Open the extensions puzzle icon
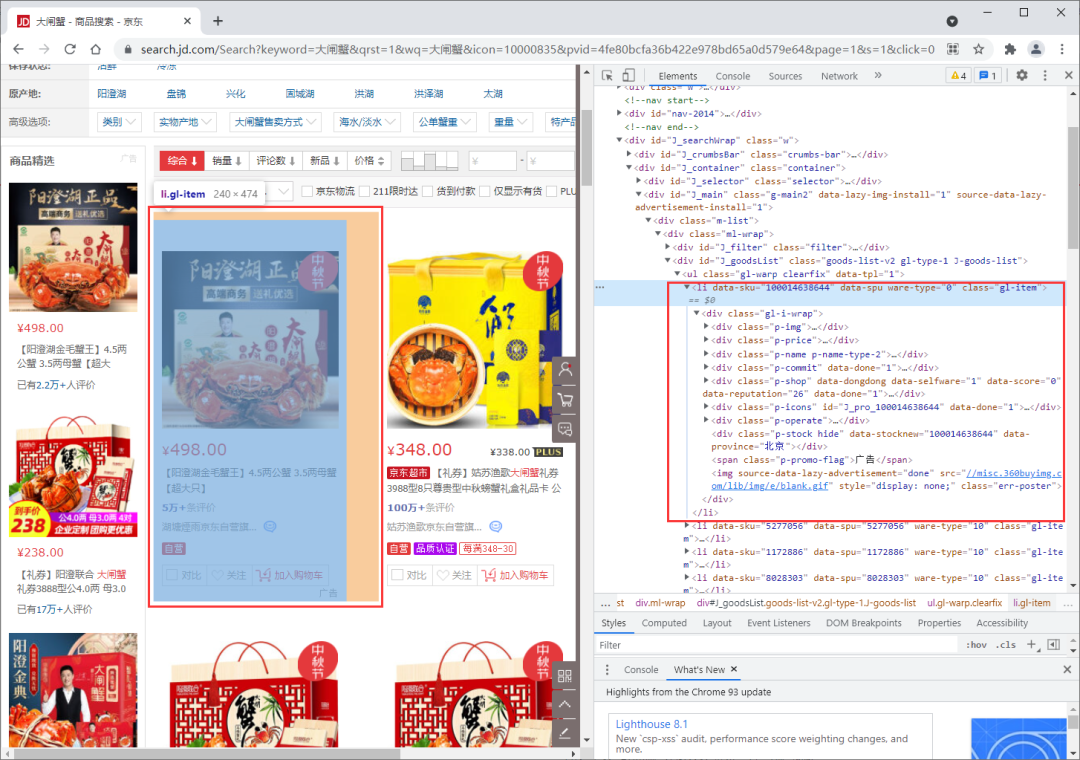This screenshot has height=760, width=1080. [x=1010, y=49]
